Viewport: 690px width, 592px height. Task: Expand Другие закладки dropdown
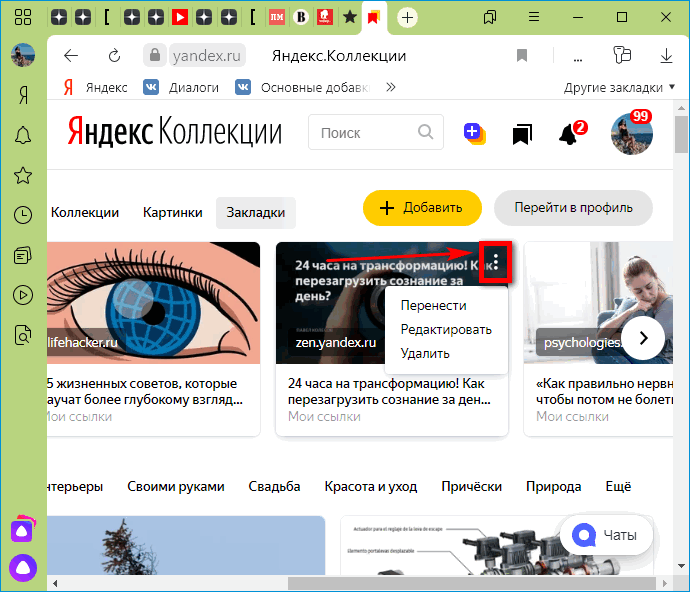[619, 88]
